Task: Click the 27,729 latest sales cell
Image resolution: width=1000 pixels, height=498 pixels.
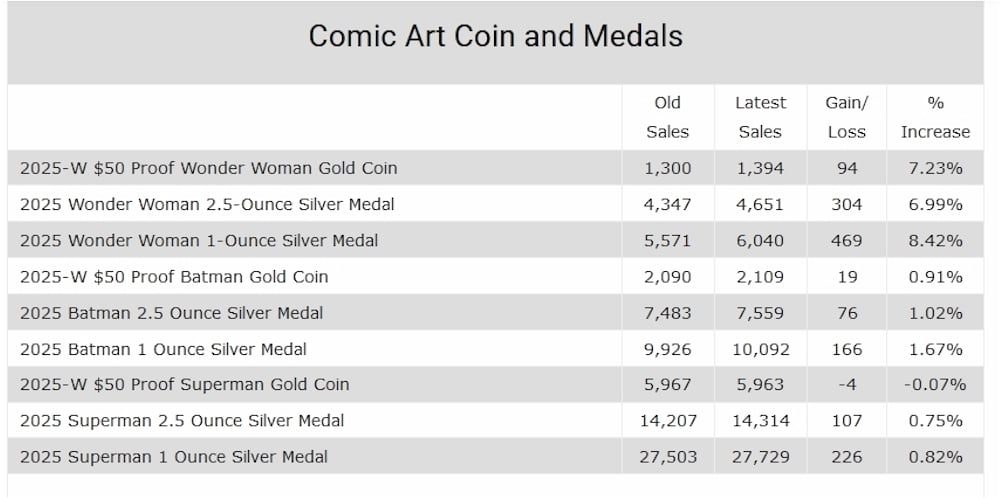Action: [761, 457]
